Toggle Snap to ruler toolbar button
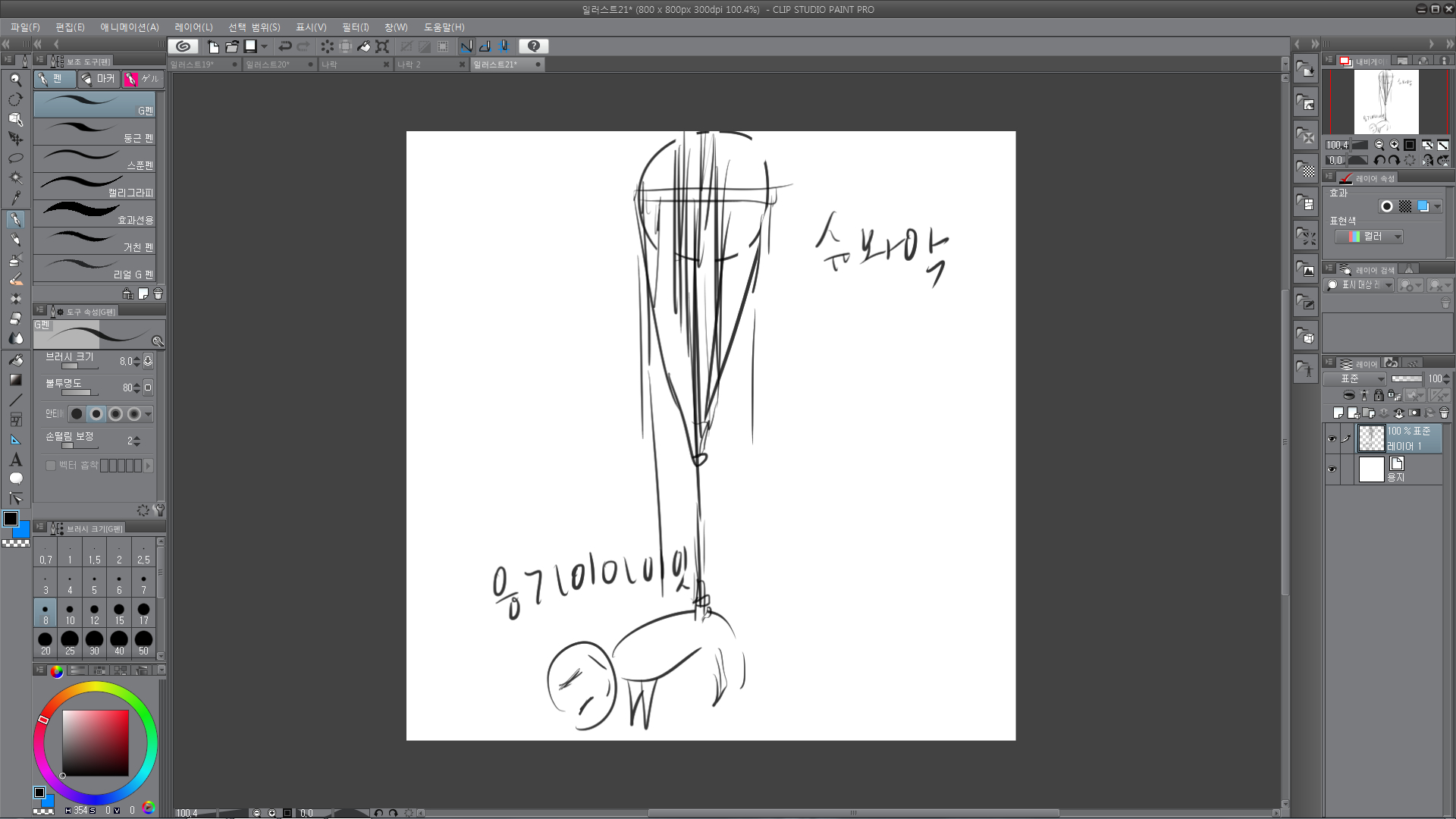This screenshot has width=1456, height=819. click(466, 46)
